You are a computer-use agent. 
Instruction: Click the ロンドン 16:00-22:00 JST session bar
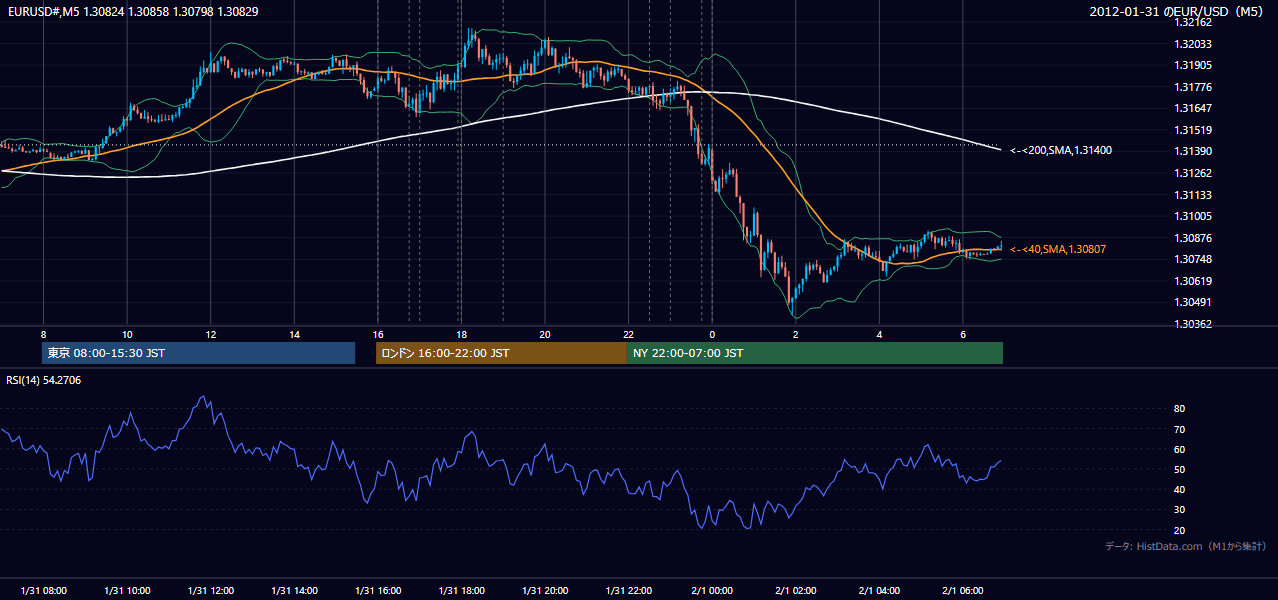click(x=501, y=353)
